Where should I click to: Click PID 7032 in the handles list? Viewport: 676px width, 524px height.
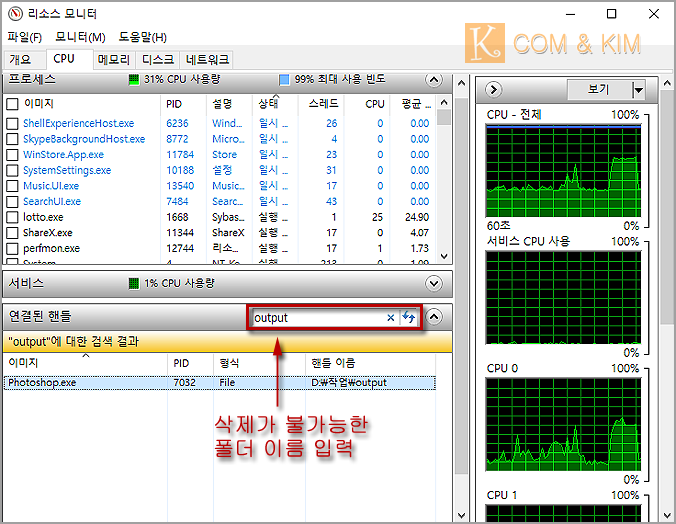185,383
